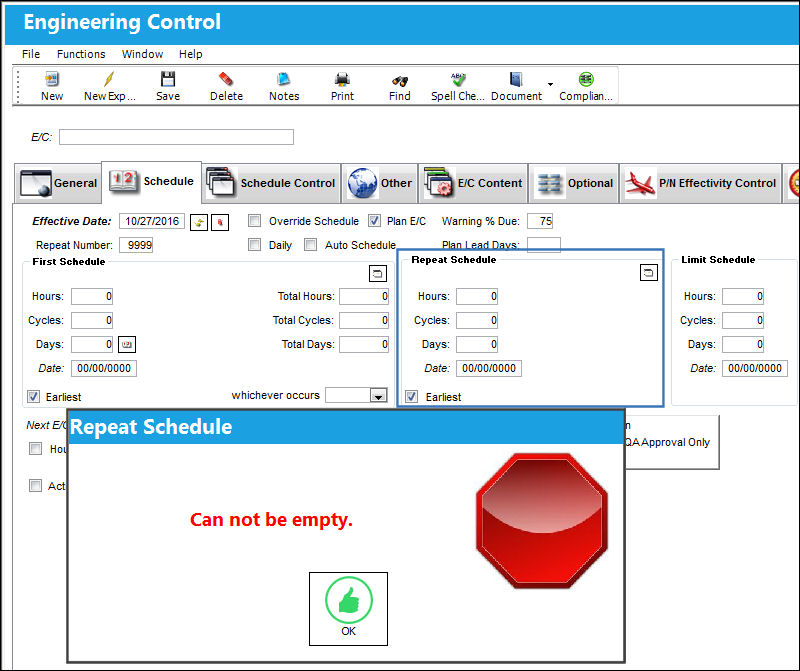
Task: Click the Delete eraser icon
Action: tap(226, 86)
